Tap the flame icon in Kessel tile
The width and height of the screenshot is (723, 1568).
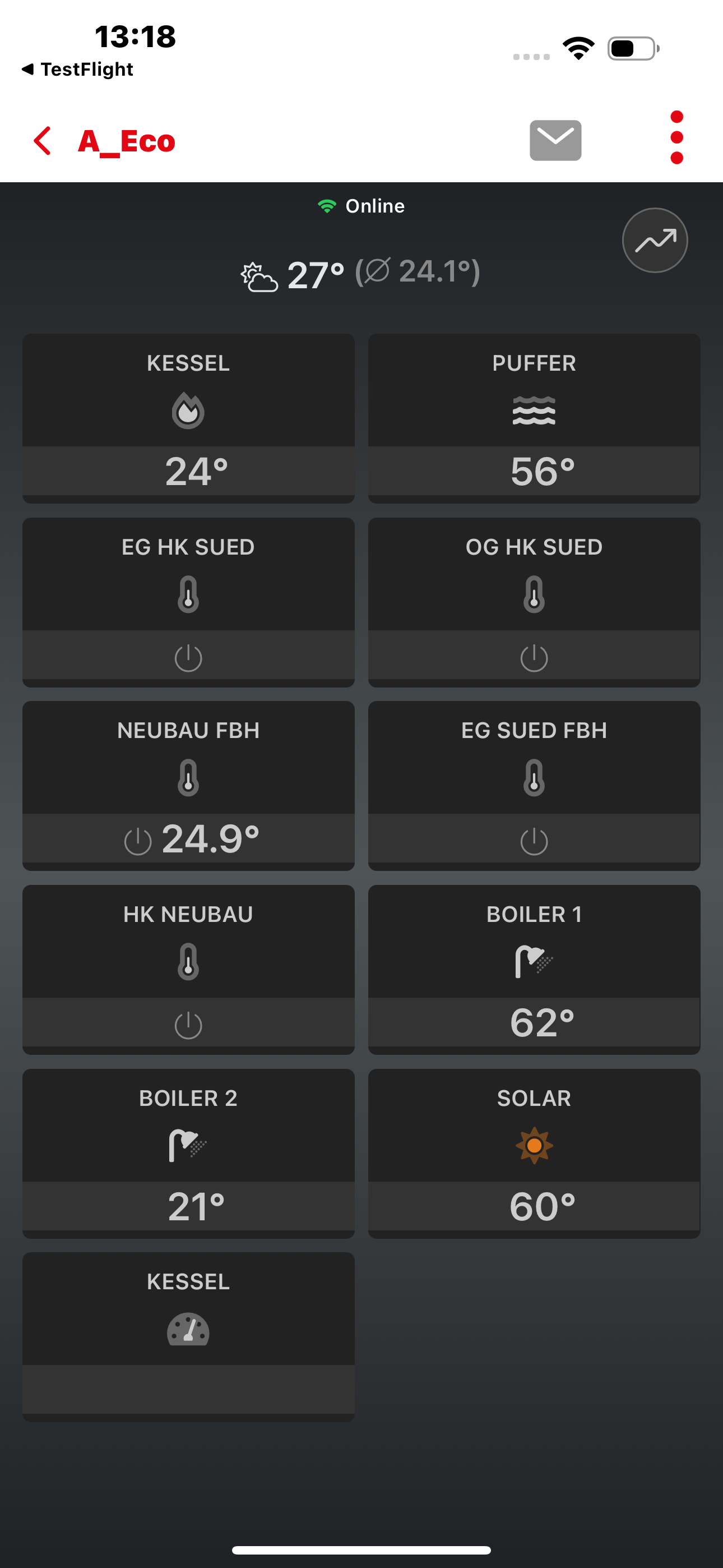188,411
